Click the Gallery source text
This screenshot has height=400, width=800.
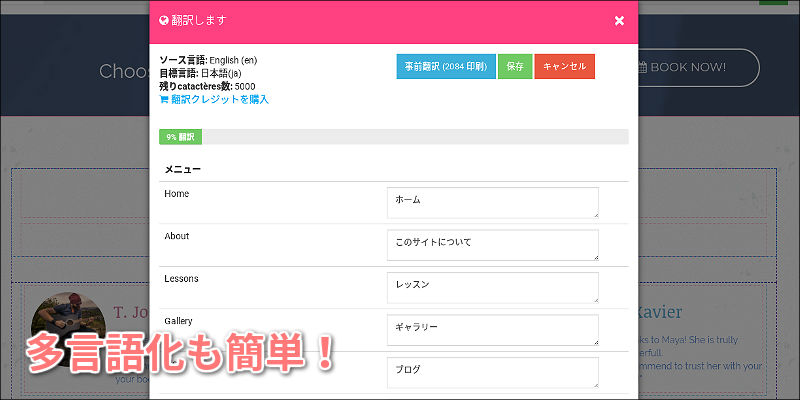point(179,321)
